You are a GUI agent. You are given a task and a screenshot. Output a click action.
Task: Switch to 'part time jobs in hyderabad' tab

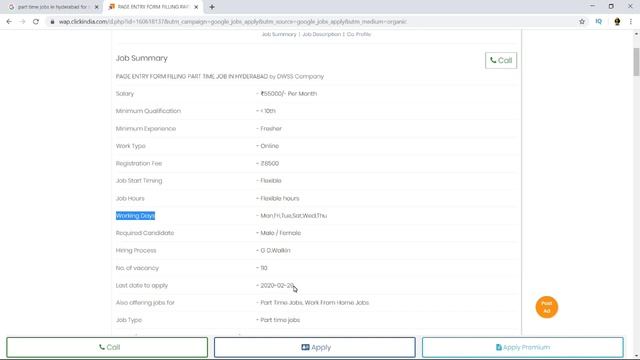click(x=52, y=7)
